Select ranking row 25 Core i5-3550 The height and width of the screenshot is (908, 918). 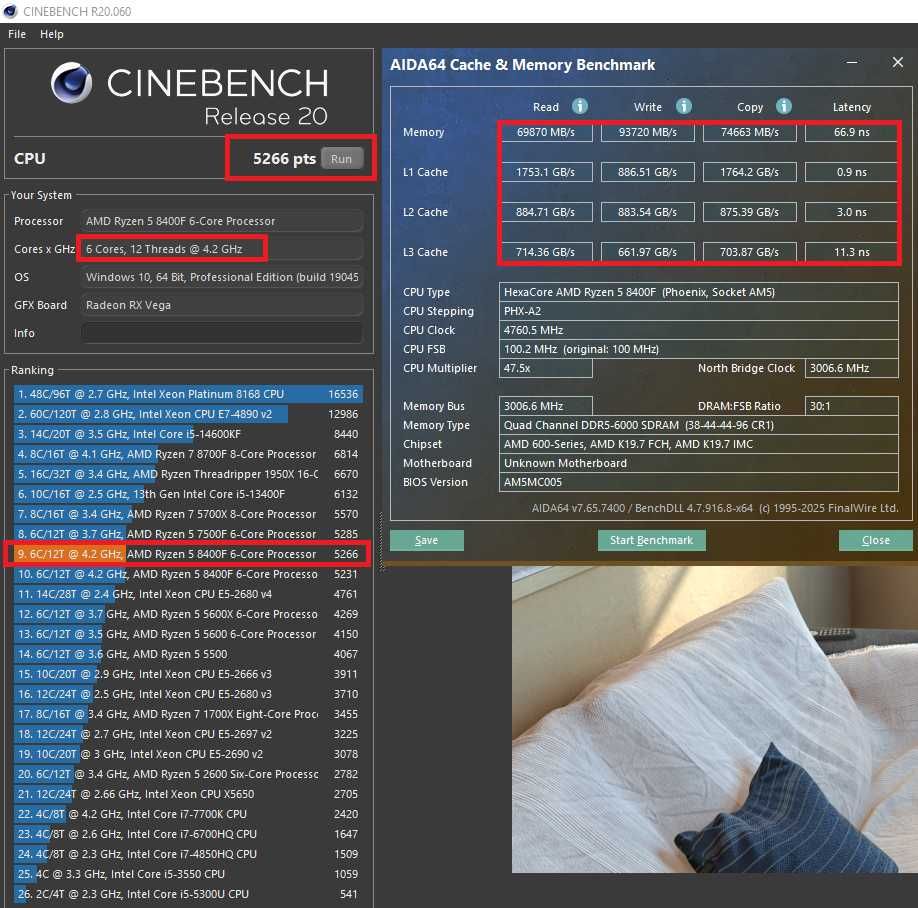point(188,874)
